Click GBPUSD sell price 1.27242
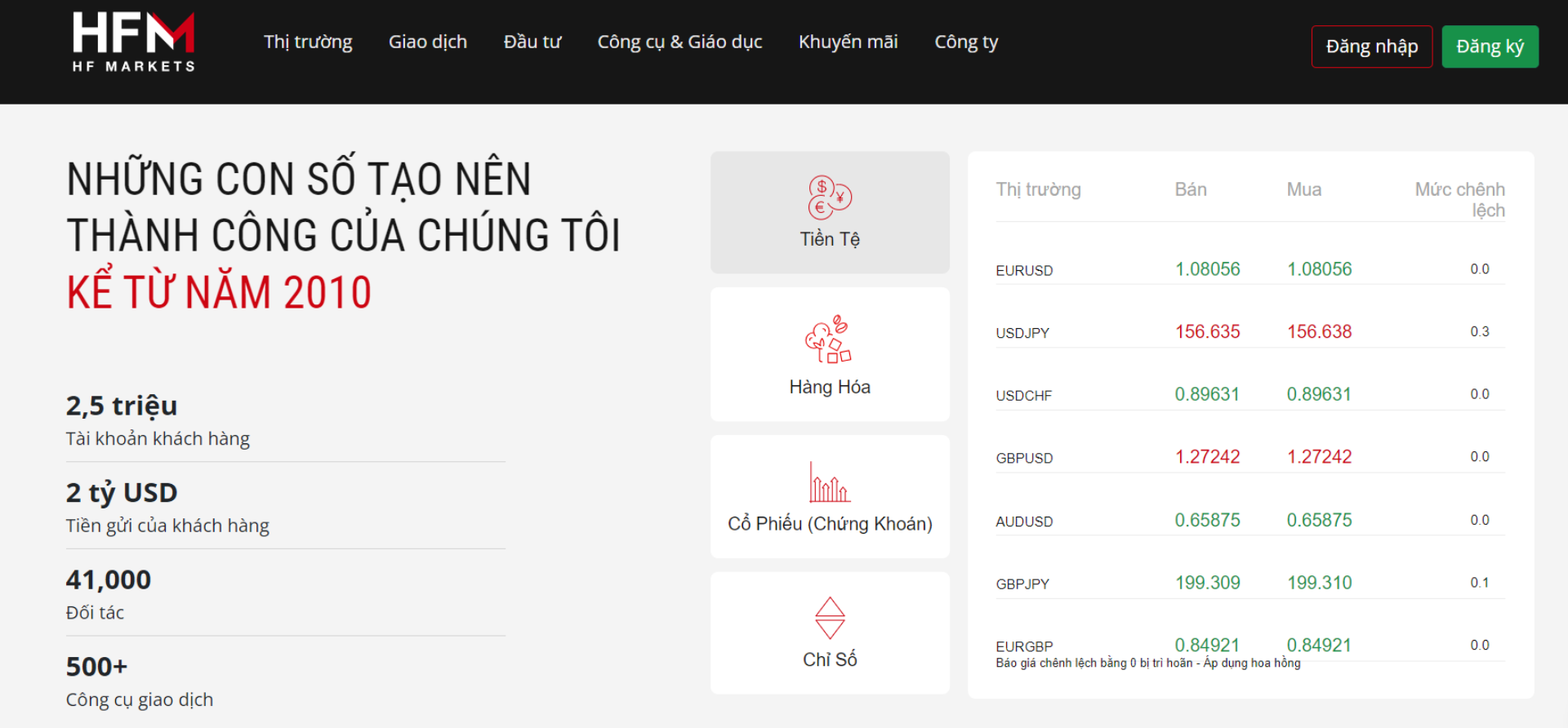 pos(1207,457)
